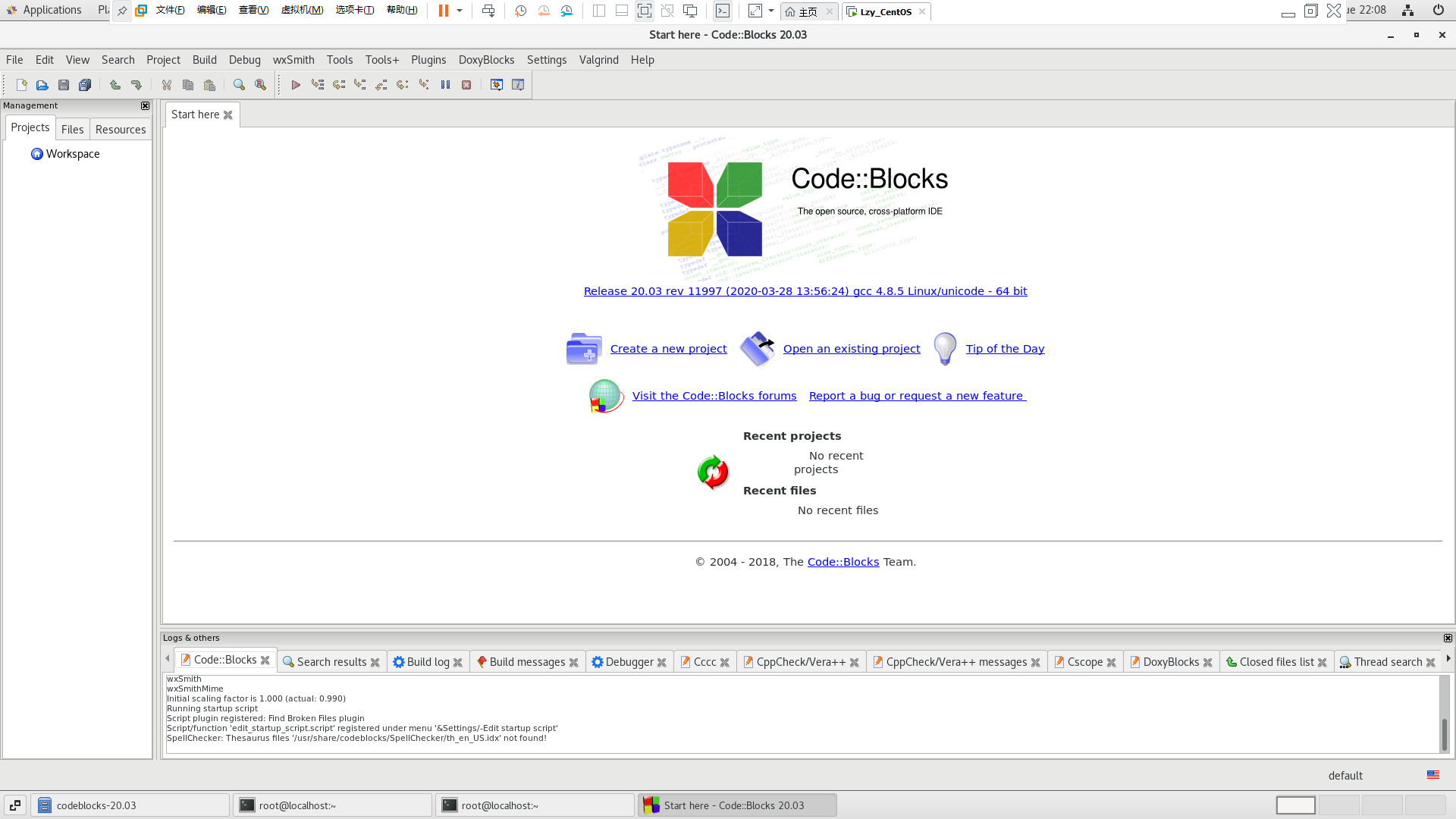
Task: Click the Release 20.03 version link
Action: pos(805,291)
